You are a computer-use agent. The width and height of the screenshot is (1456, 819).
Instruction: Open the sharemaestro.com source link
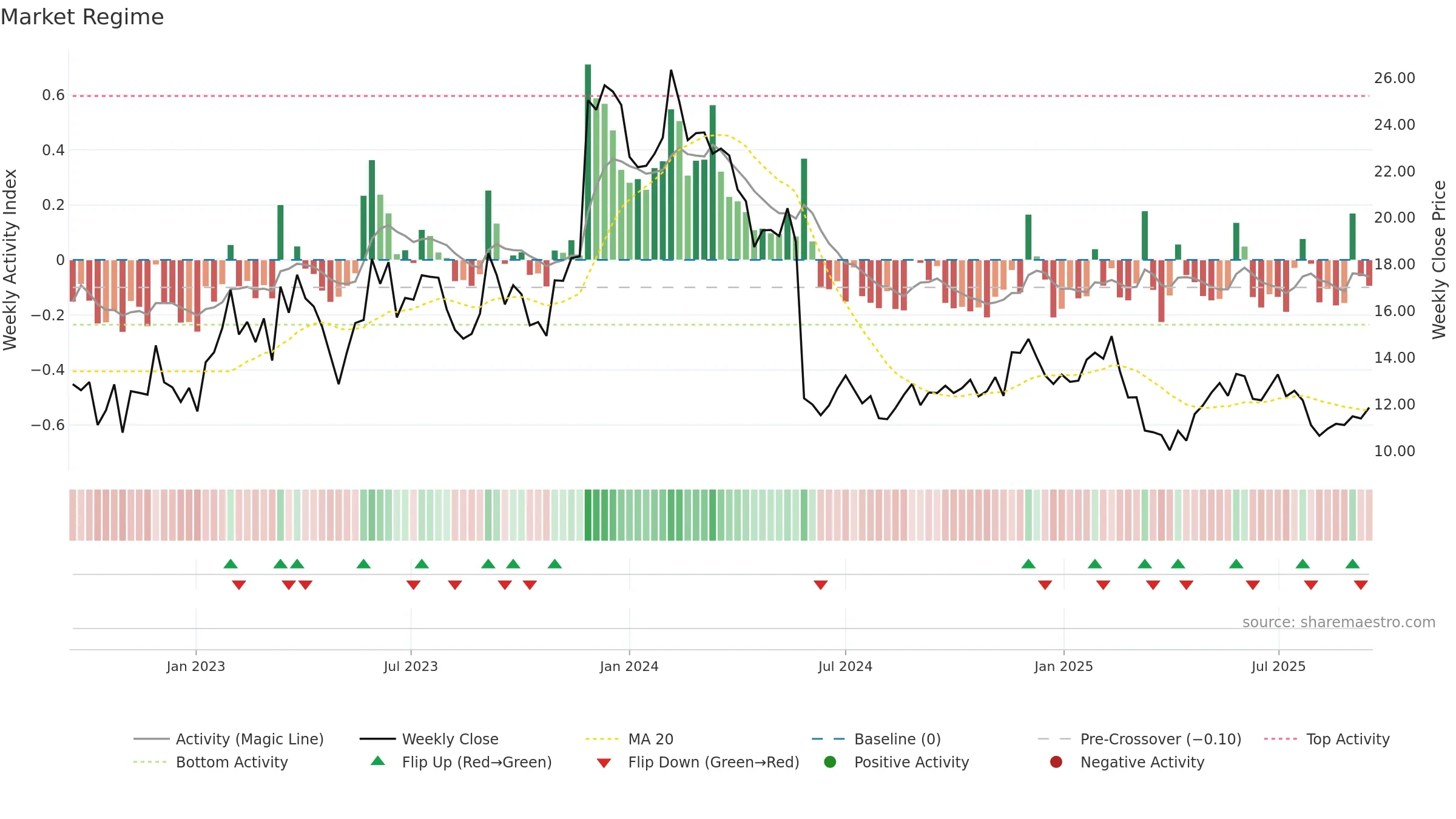click(1338, 622)
